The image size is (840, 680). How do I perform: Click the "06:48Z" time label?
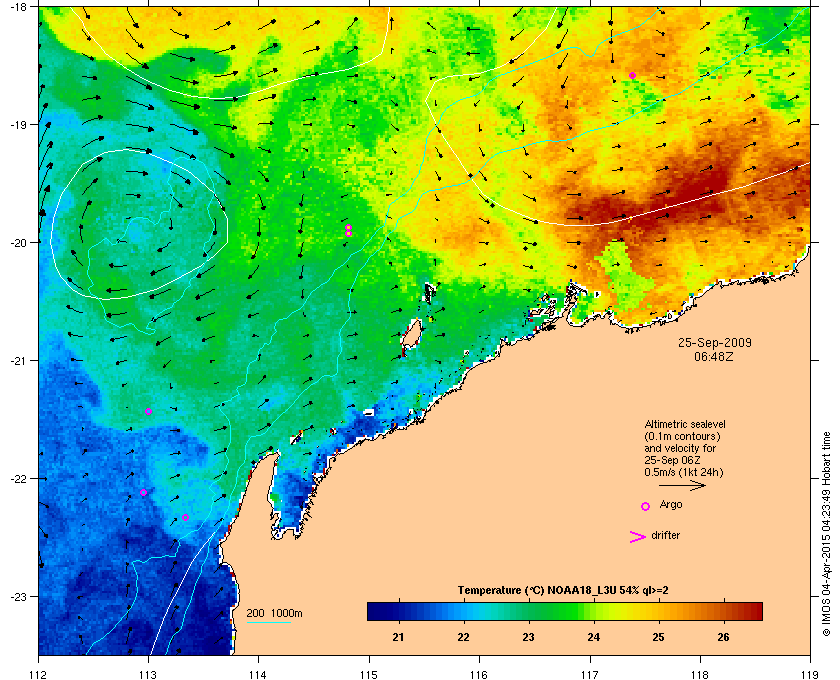pyautogui.click(x=714, y=356)
